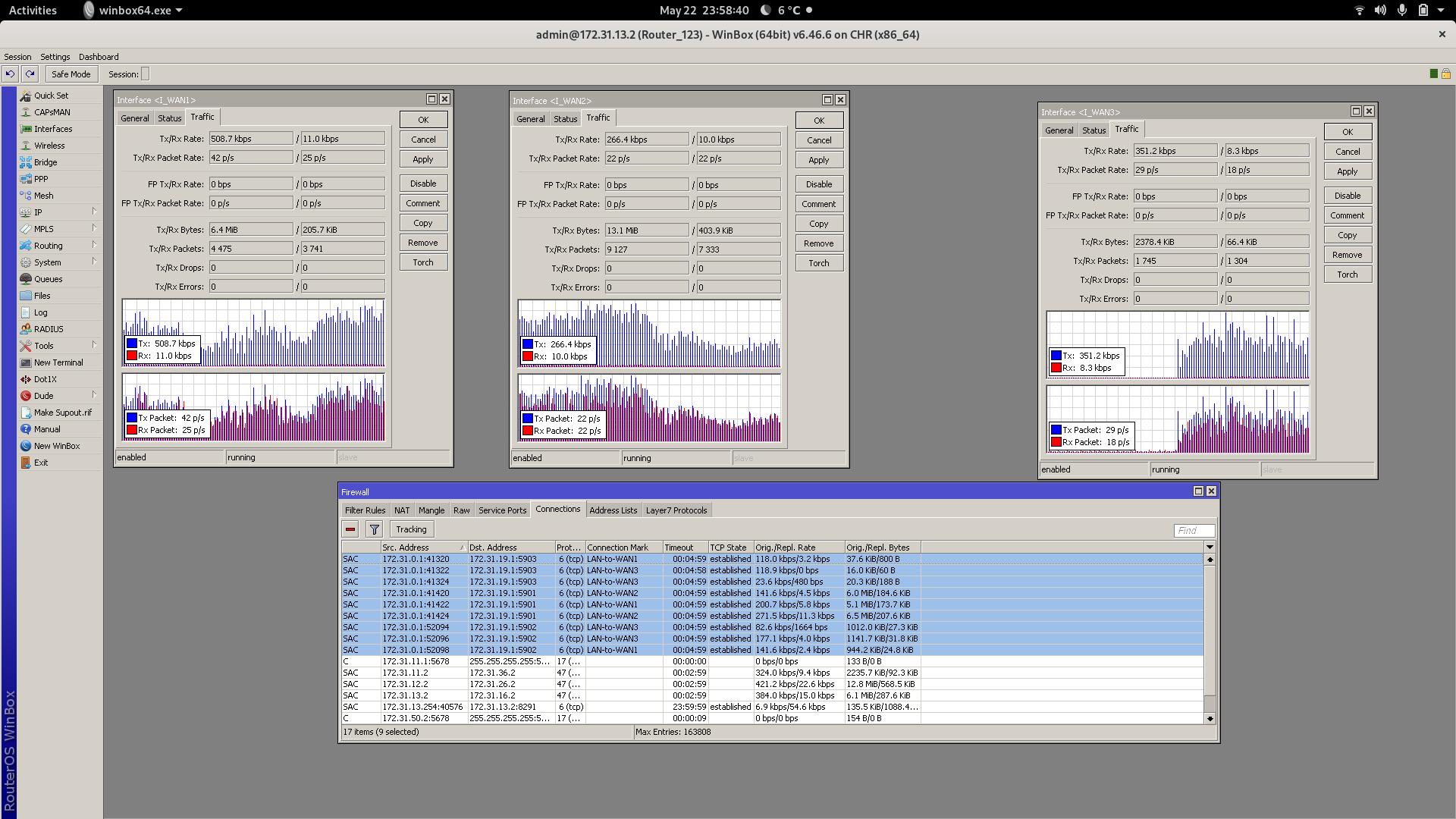Toggle Safe Mode button
The height and width of the screenshot is (819, 1456).
click(71, 74)
